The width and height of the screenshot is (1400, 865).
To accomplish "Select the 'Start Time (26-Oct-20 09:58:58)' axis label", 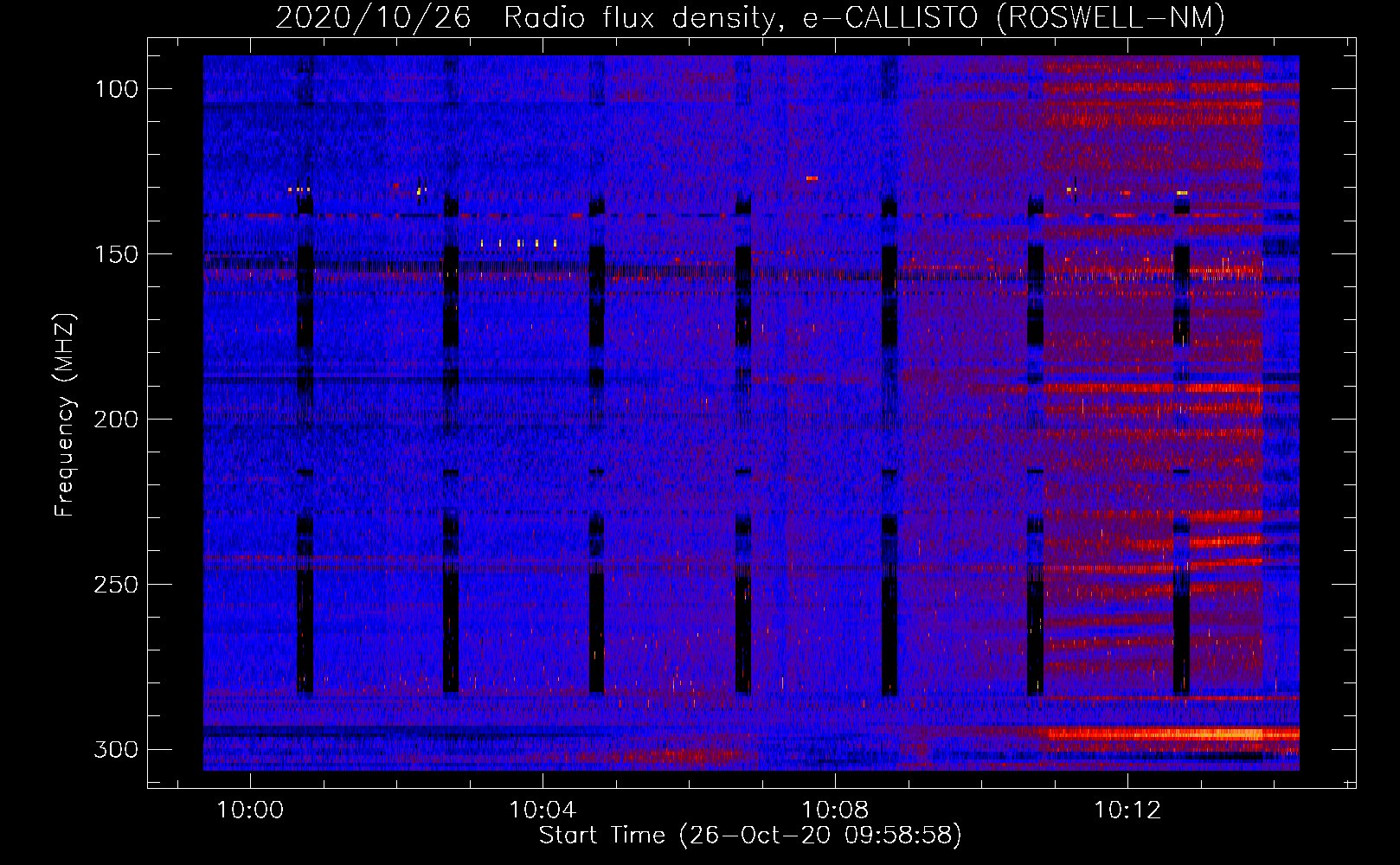I will point(750,836).
